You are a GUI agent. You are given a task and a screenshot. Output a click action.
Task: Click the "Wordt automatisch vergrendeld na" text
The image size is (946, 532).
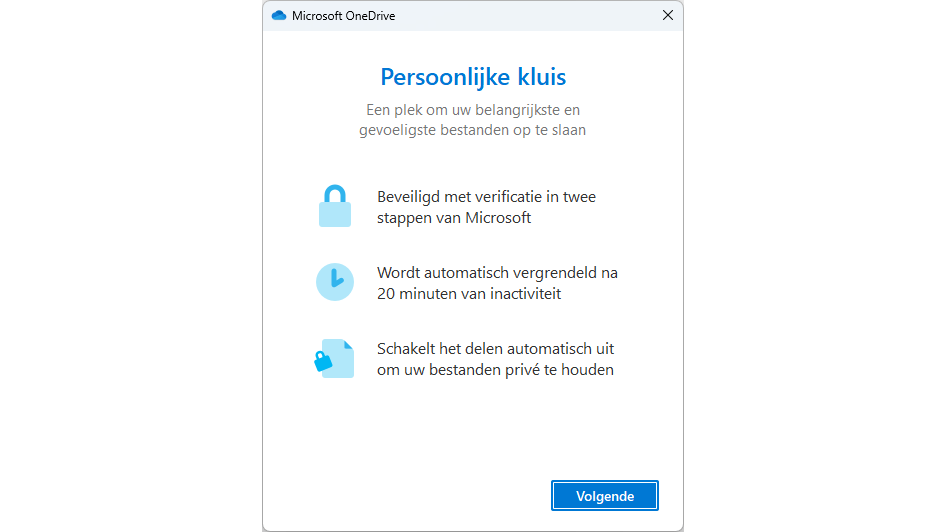coord(497,272)
